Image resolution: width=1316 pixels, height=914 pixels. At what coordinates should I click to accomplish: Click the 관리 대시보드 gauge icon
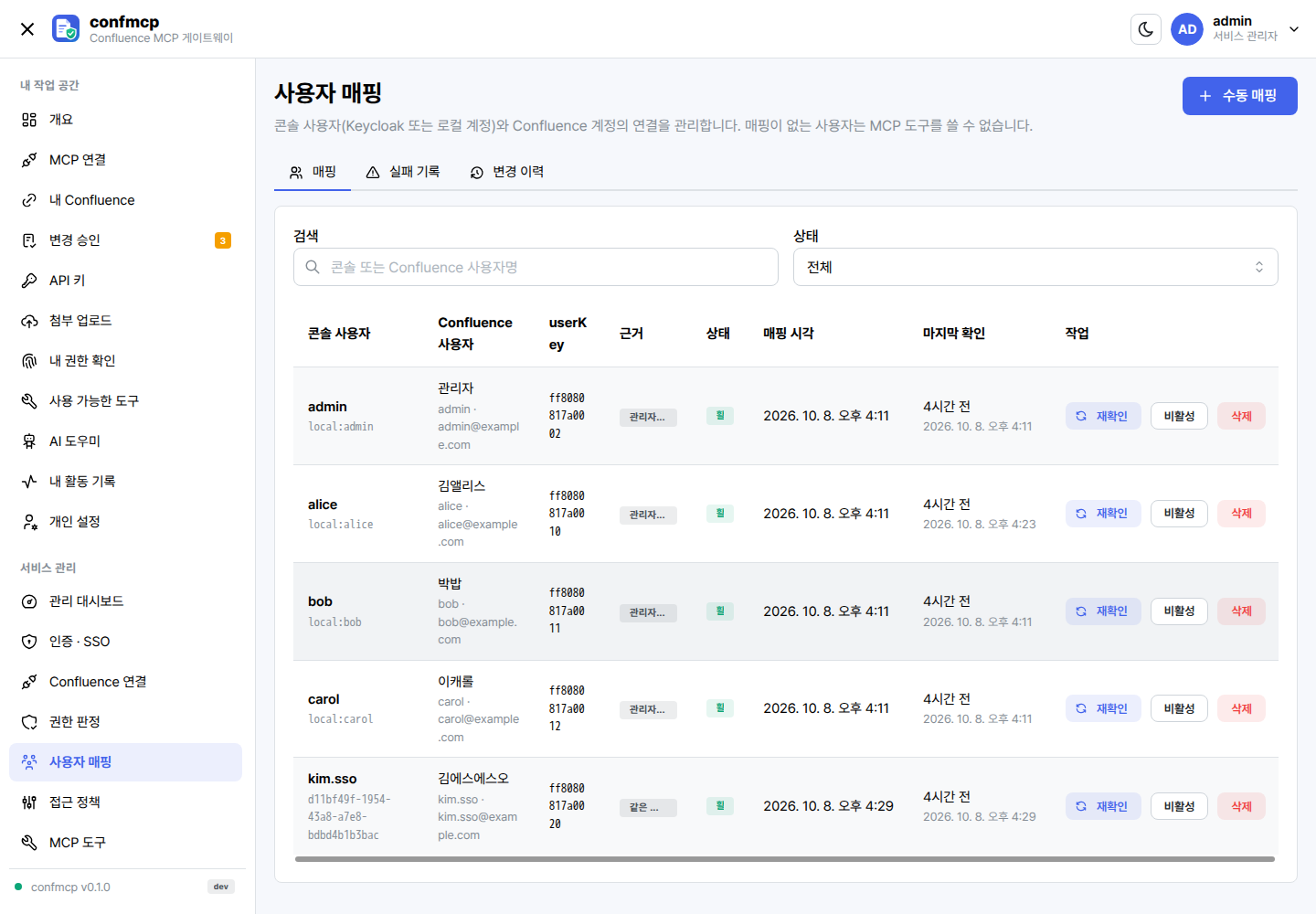pyautogui.click(x=29, y=601)
